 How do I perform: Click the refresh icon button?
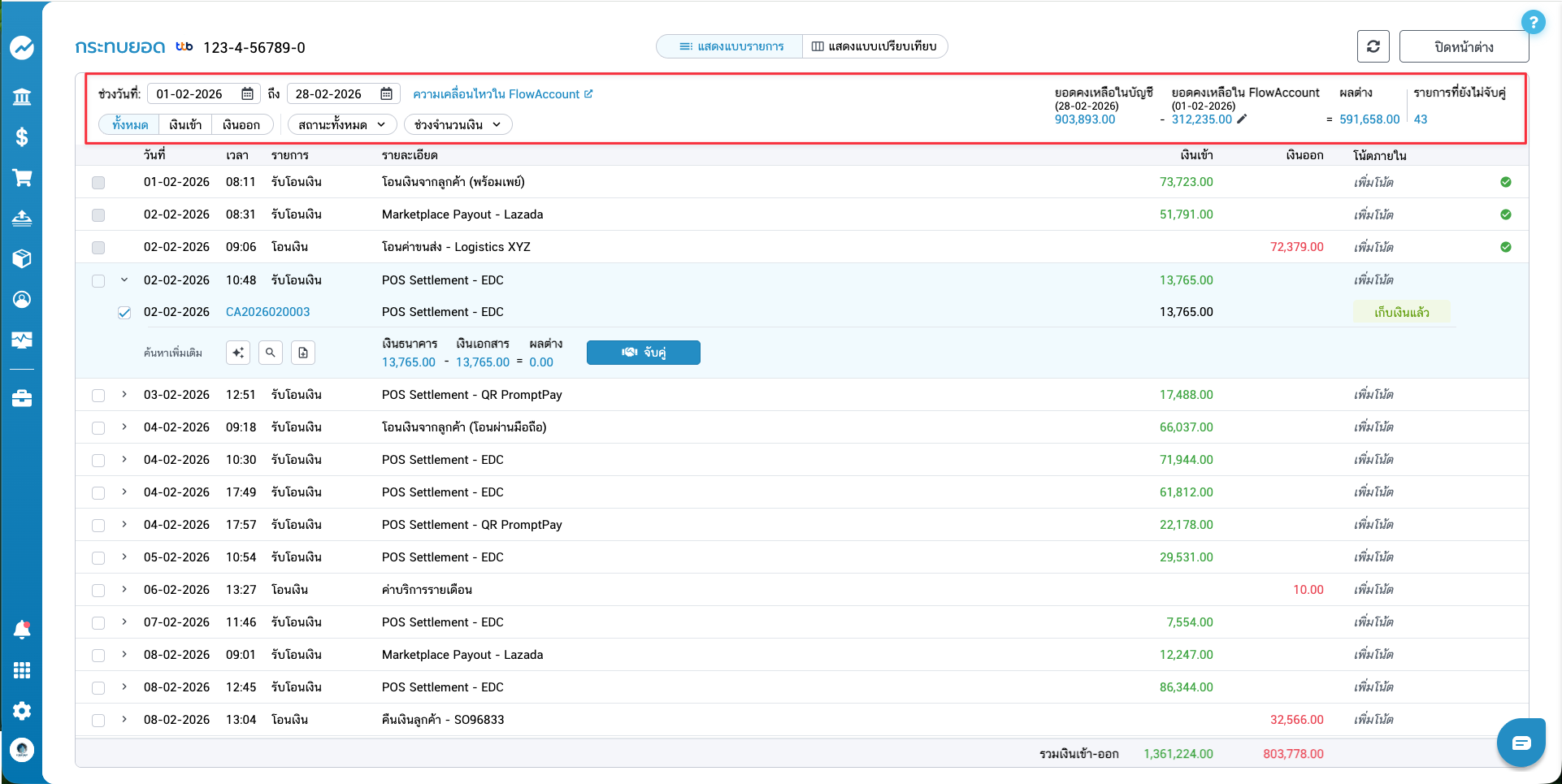click(x=1373, y=46)
